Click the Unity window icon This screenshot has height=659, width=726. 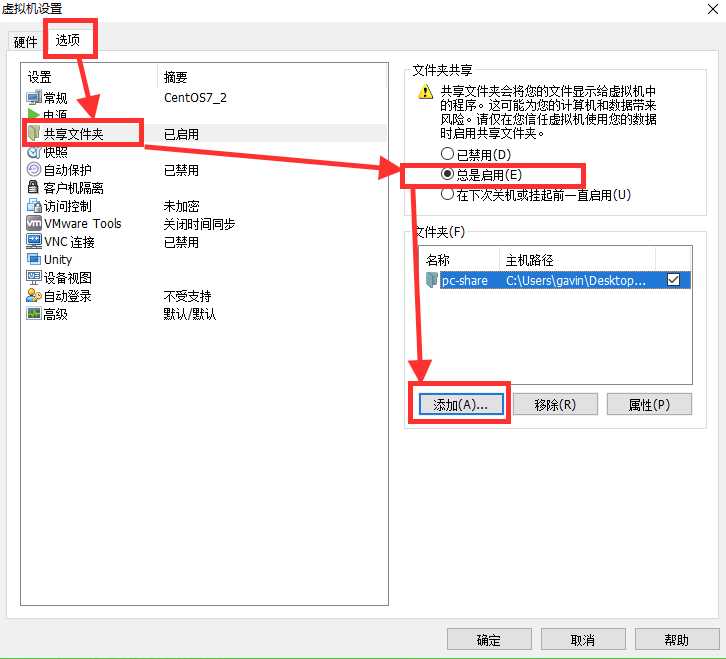34,259
